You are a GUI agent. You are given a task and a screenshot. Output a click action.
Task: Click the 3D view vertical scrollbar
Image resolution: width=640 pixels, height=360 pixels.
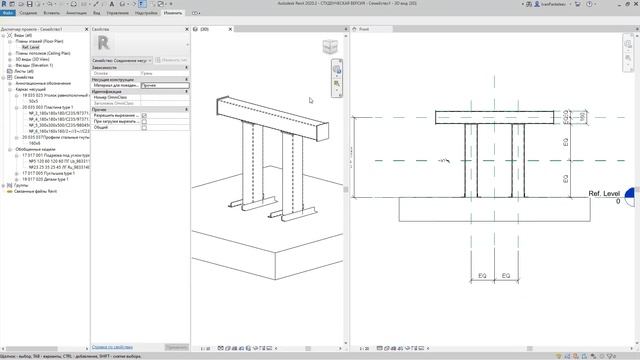[x=346, y=189]
